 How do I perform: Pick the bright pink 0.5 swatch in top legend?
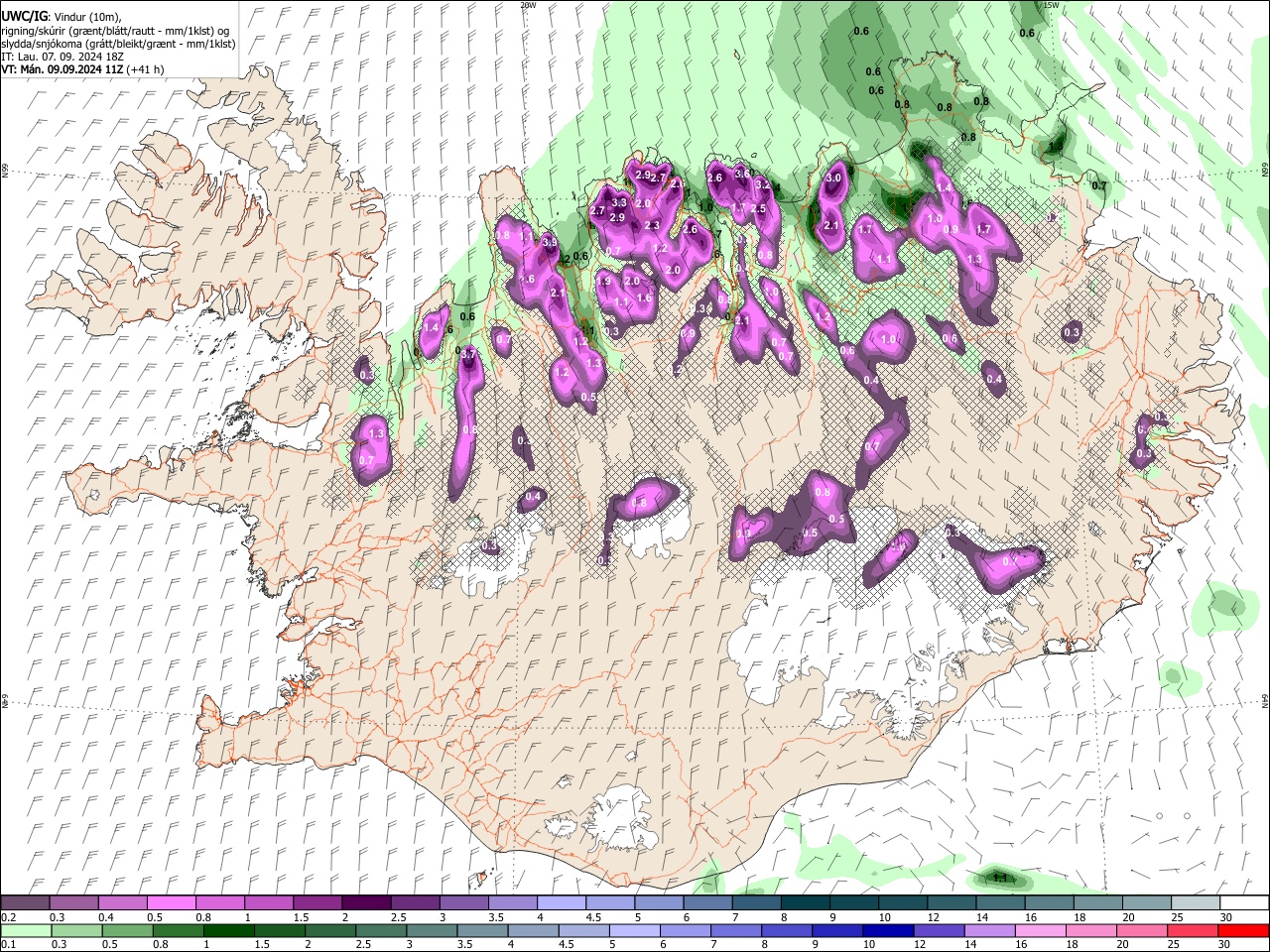(x=171, y=903)
